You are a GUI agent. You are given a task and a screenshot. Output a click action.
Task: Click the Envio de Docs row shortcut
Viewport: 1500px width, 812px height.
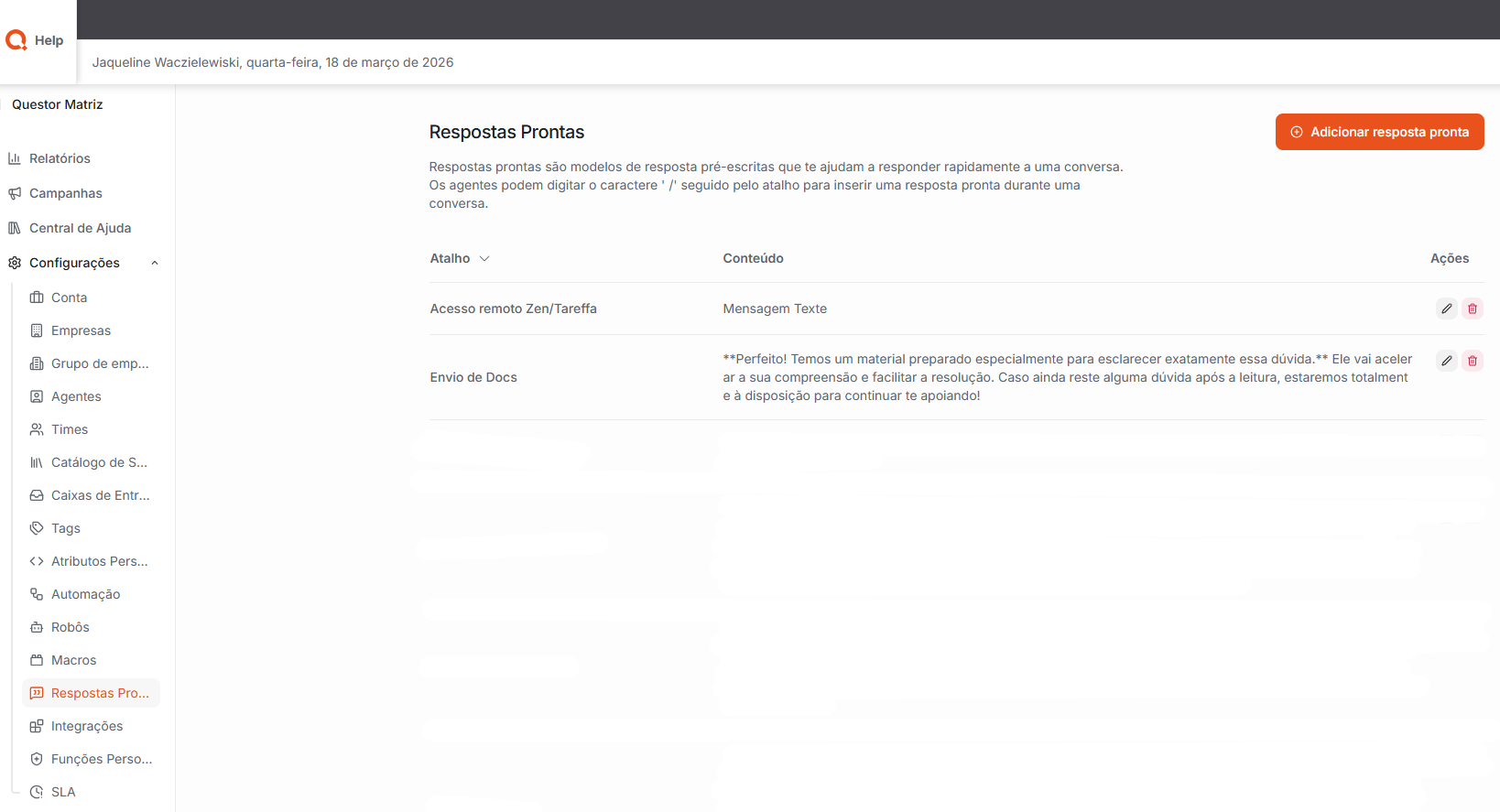click(x=473, y=377)
